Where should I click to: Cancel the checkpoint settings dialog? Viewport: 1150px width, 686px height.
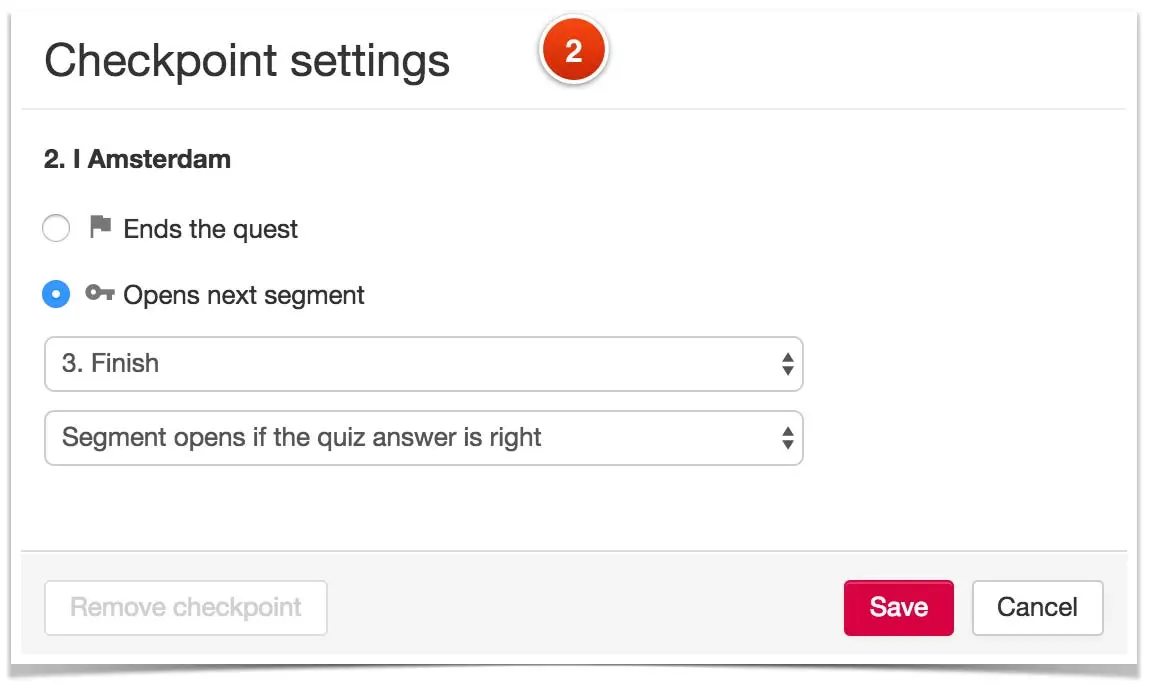pyautogui.click(x=1037, y=607)
